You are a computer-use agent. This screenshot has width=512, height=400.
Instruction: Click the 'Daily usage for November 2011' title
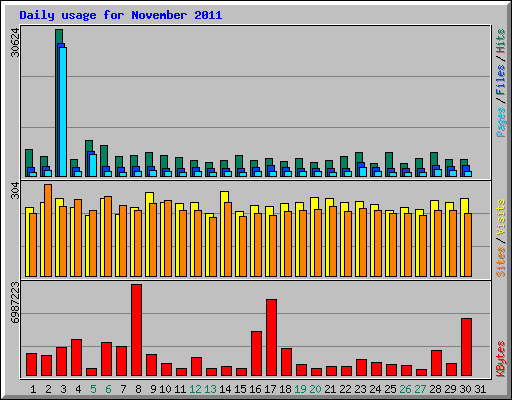(121, 15)
